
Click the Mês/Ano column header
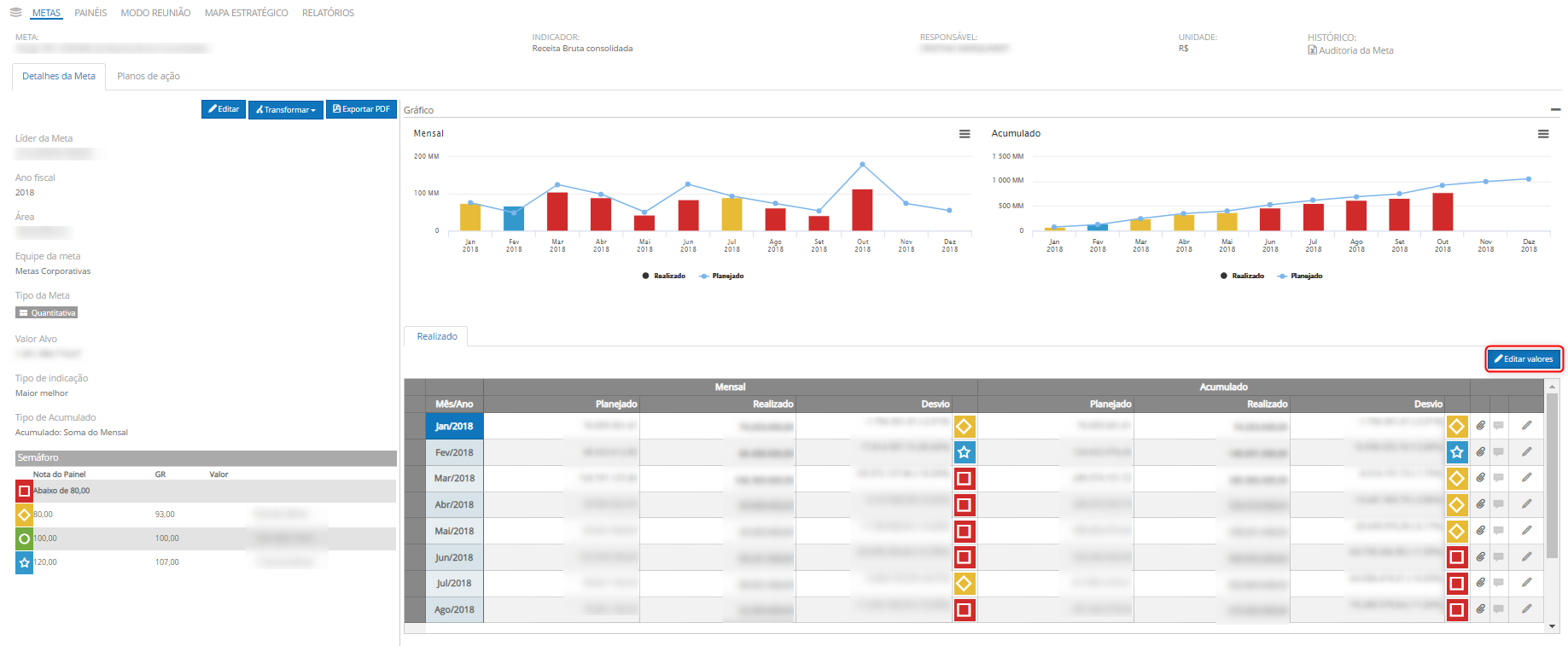click(x=454, y=404)
